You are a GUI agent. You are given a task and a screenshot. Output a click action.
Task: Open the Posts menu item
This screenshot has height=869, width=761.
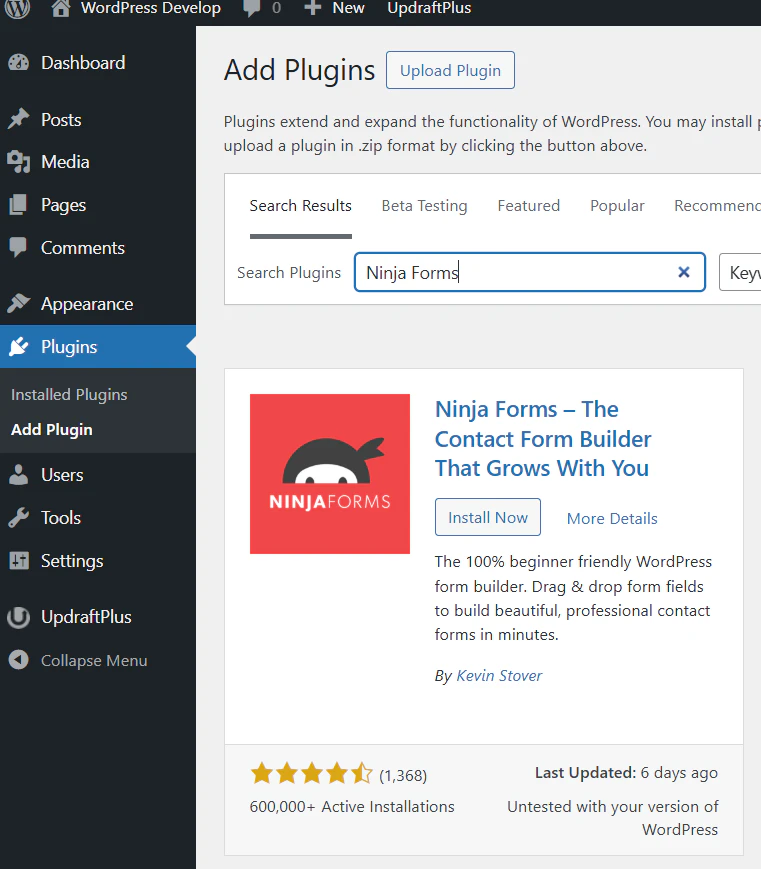pyautogui.click(x=61, y=120)
